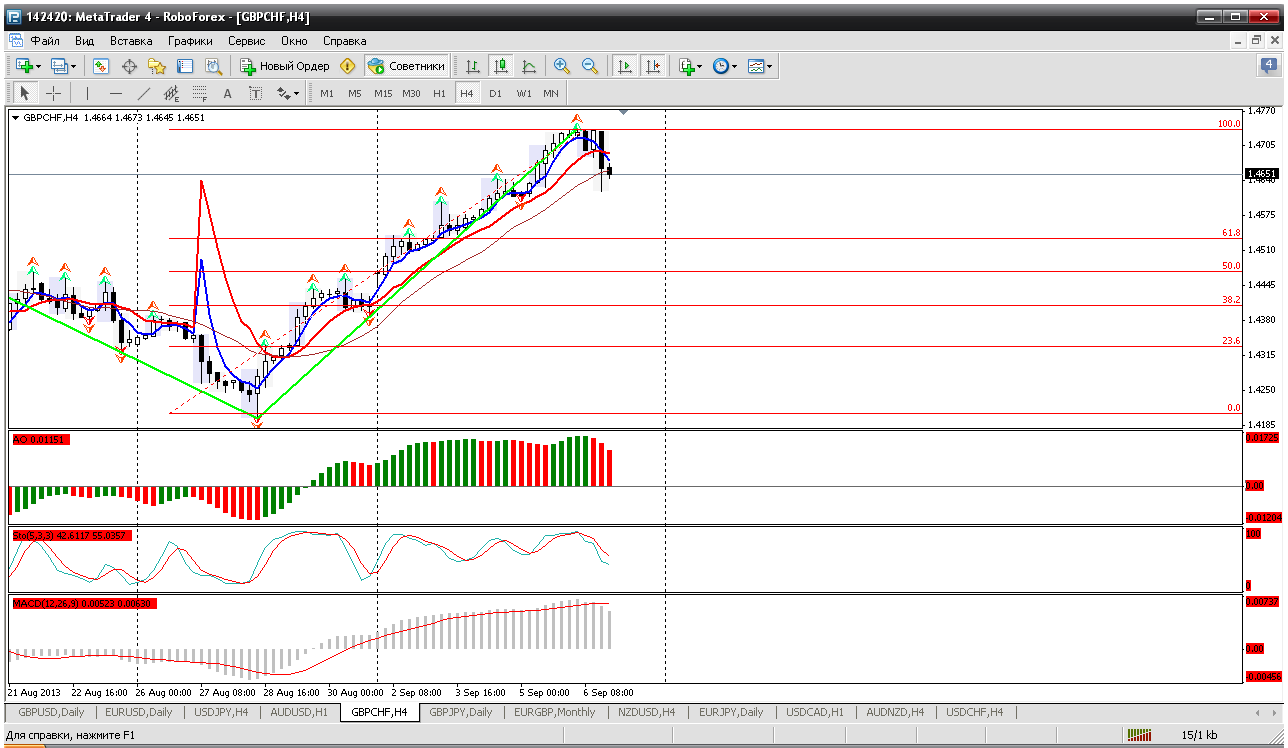
Task: Click the Zoom In magnifier icon
Action: point(562,66)
